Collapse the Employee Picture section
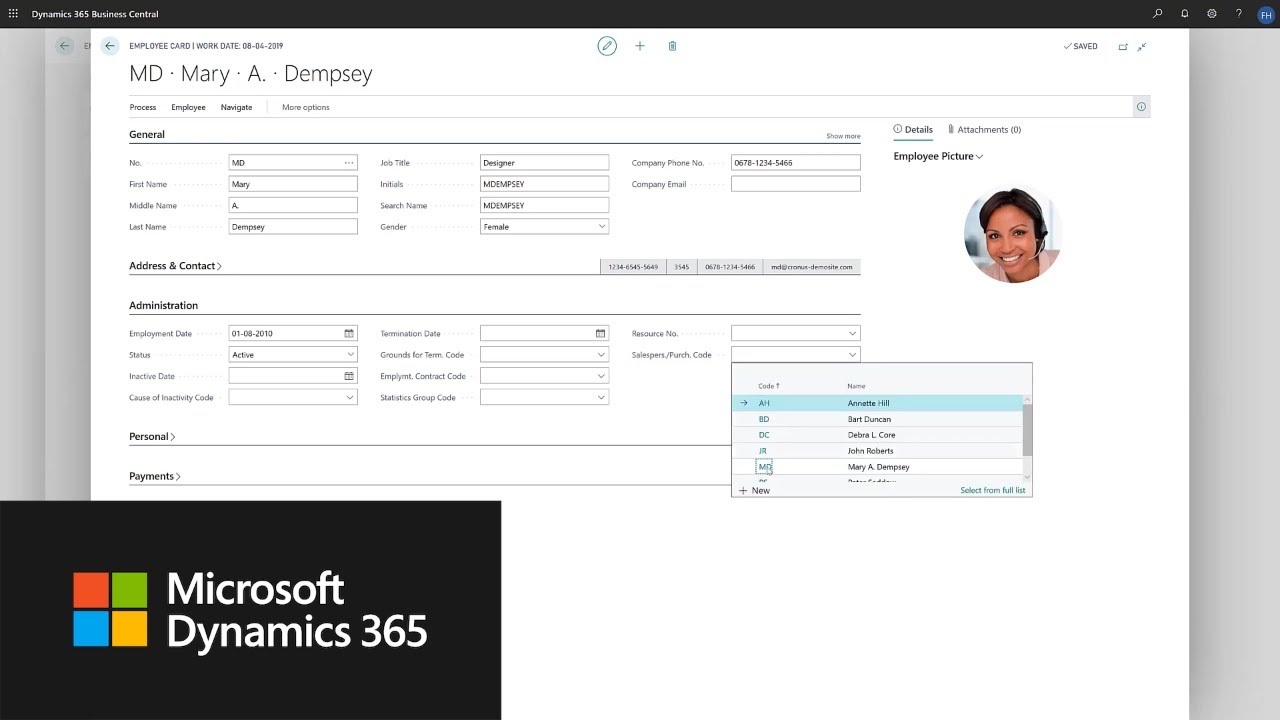The image size is (1280, 720). (x=938, y=157)
